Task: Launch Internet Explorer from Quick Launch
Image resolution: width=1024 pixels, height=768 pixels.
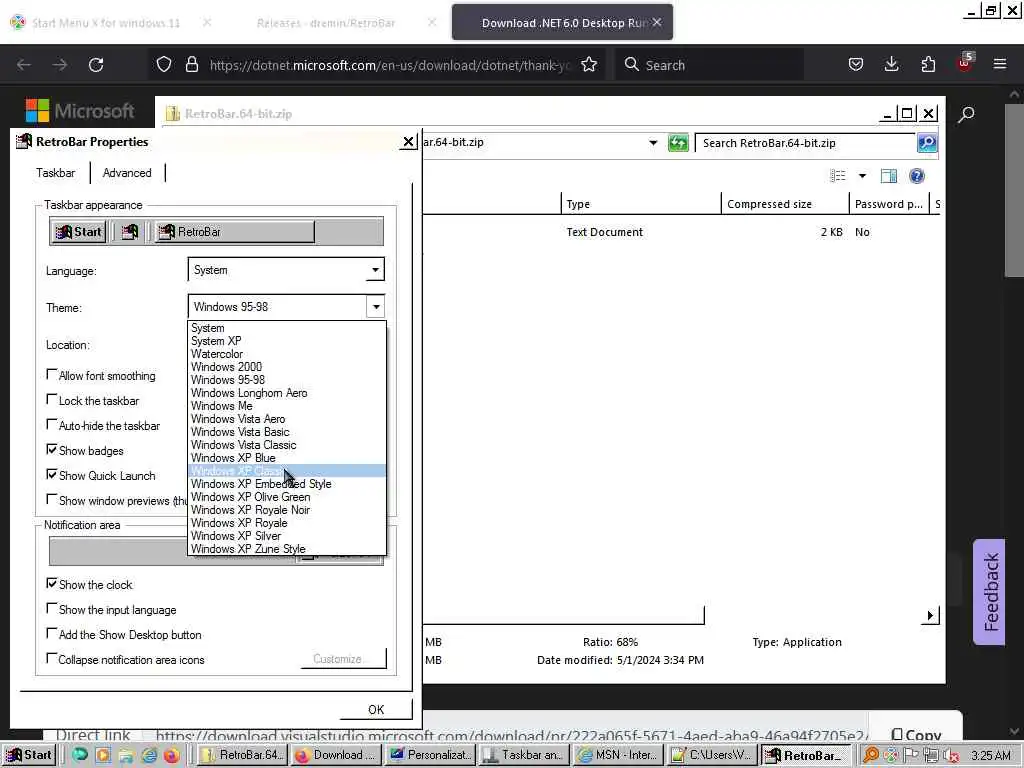Action: click(x=150, y=756)
